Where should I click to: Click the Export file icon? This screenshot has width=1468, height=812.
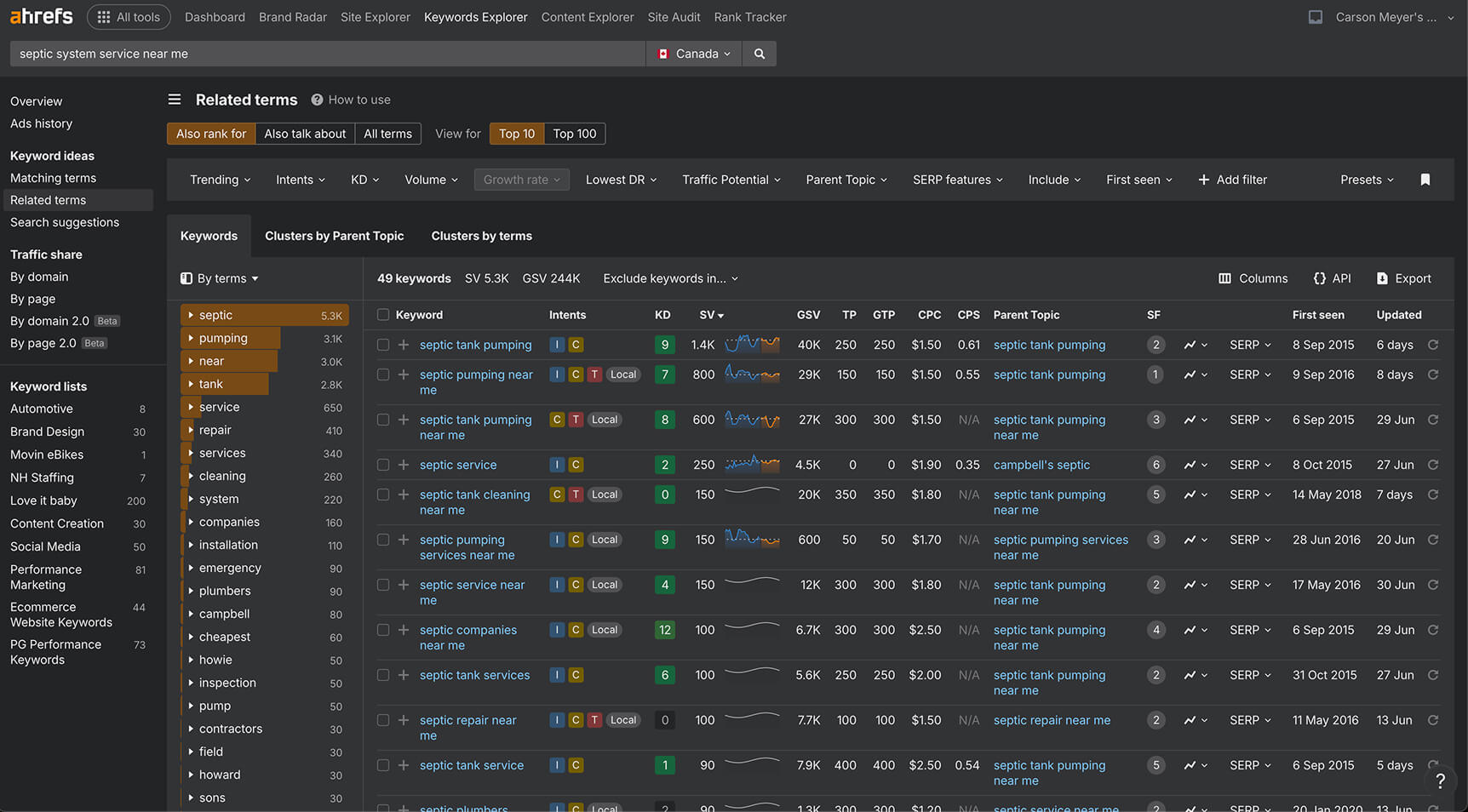point(1381,278)
